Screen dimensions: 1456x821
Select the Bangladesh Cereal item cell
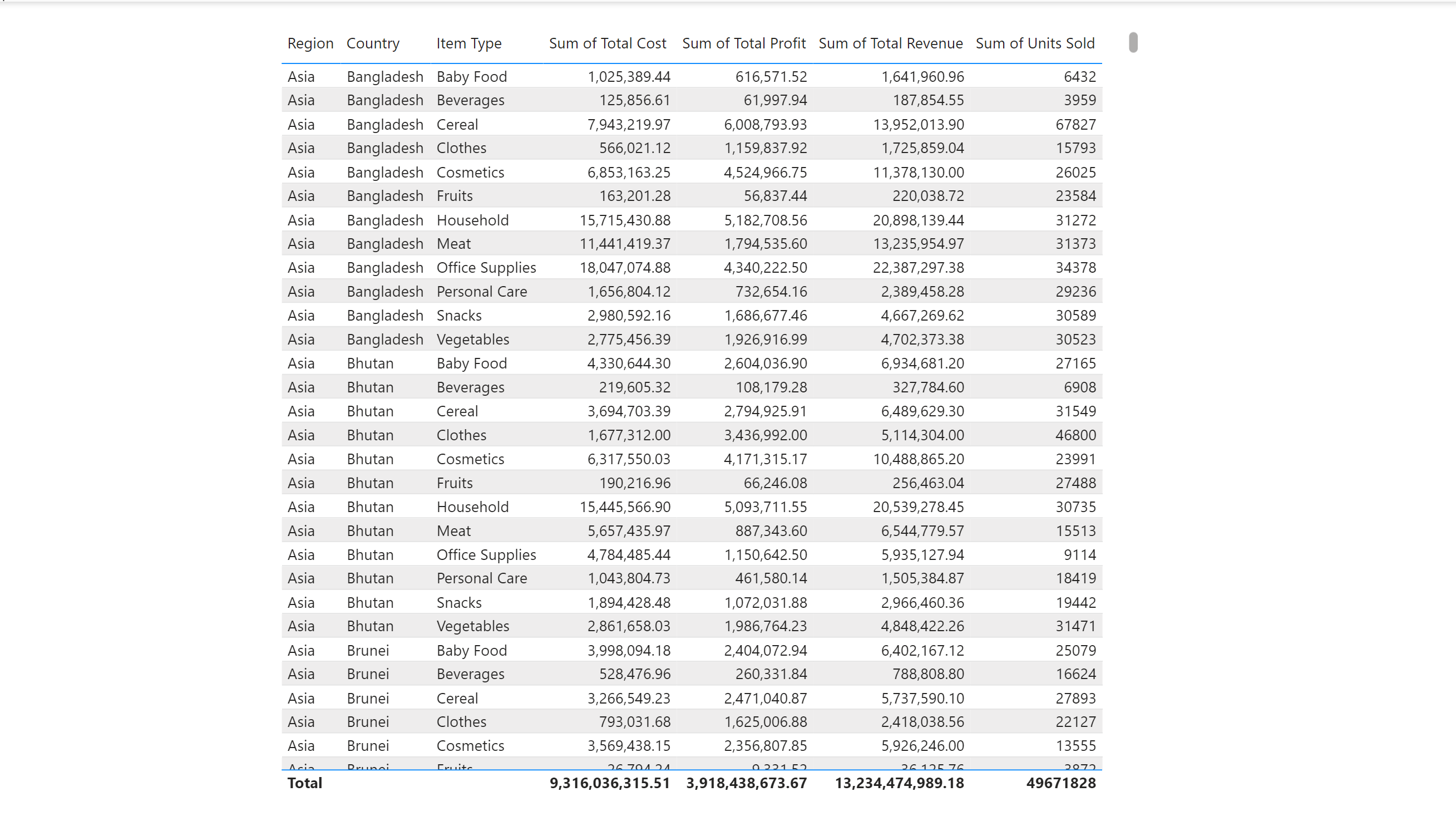coord(457,124)
